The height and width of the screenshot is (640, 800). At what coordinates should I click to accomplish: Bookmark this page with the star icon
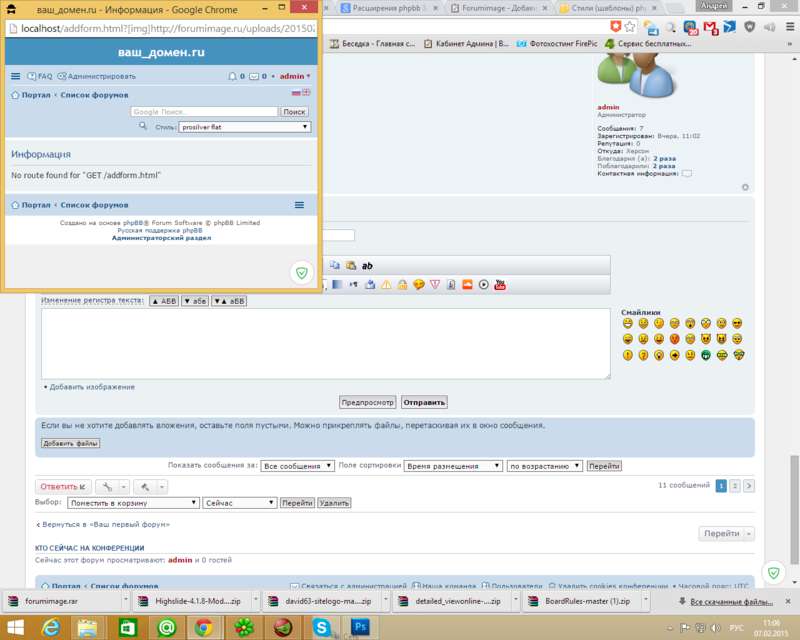tap(631, 27)
